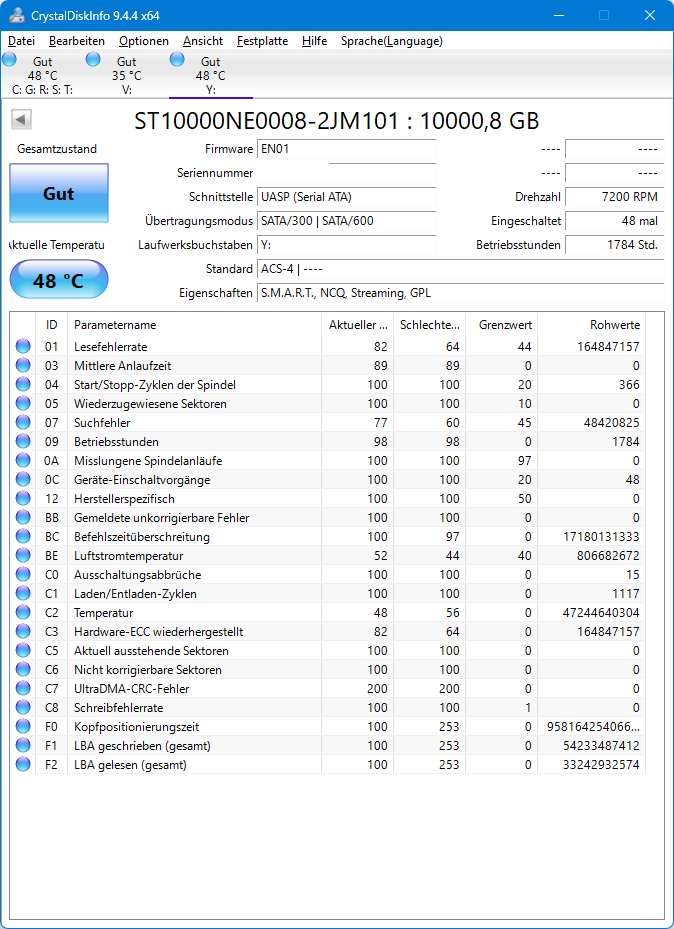Click the CrystalDiskInfo app icon in title bar
This screenshot has width=674, height=929.
coord(16,15)
